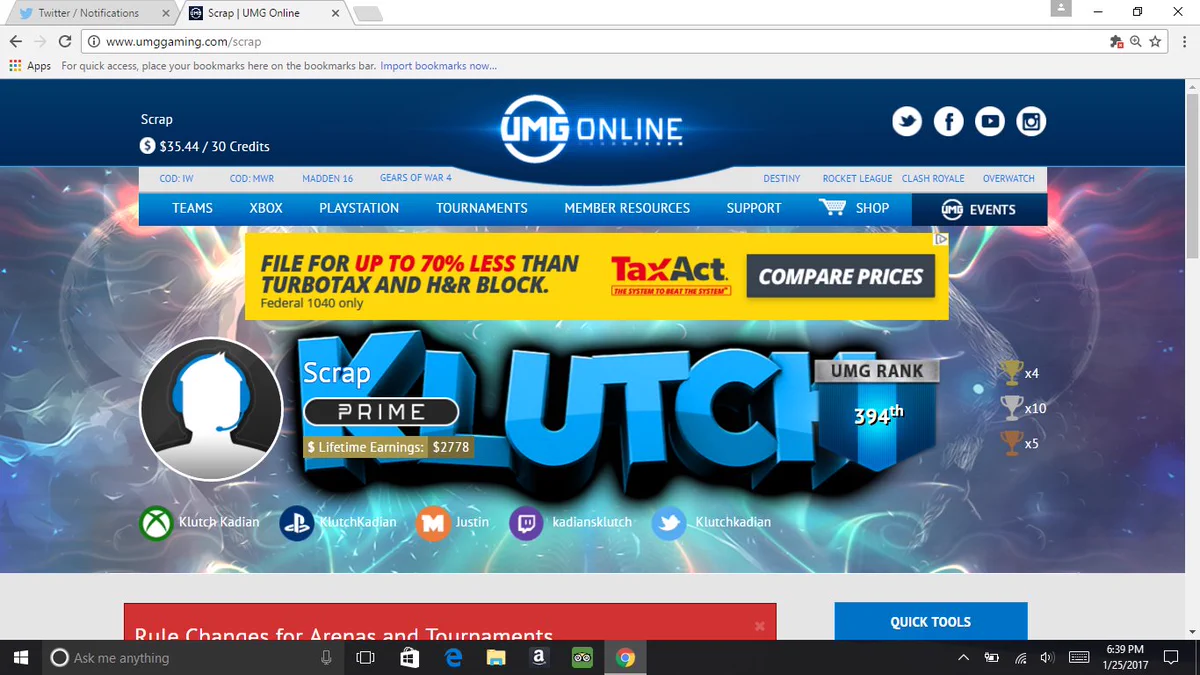Select COD: MWR game link
This screenshot has height=675, width=1200.
click(251, 178)
